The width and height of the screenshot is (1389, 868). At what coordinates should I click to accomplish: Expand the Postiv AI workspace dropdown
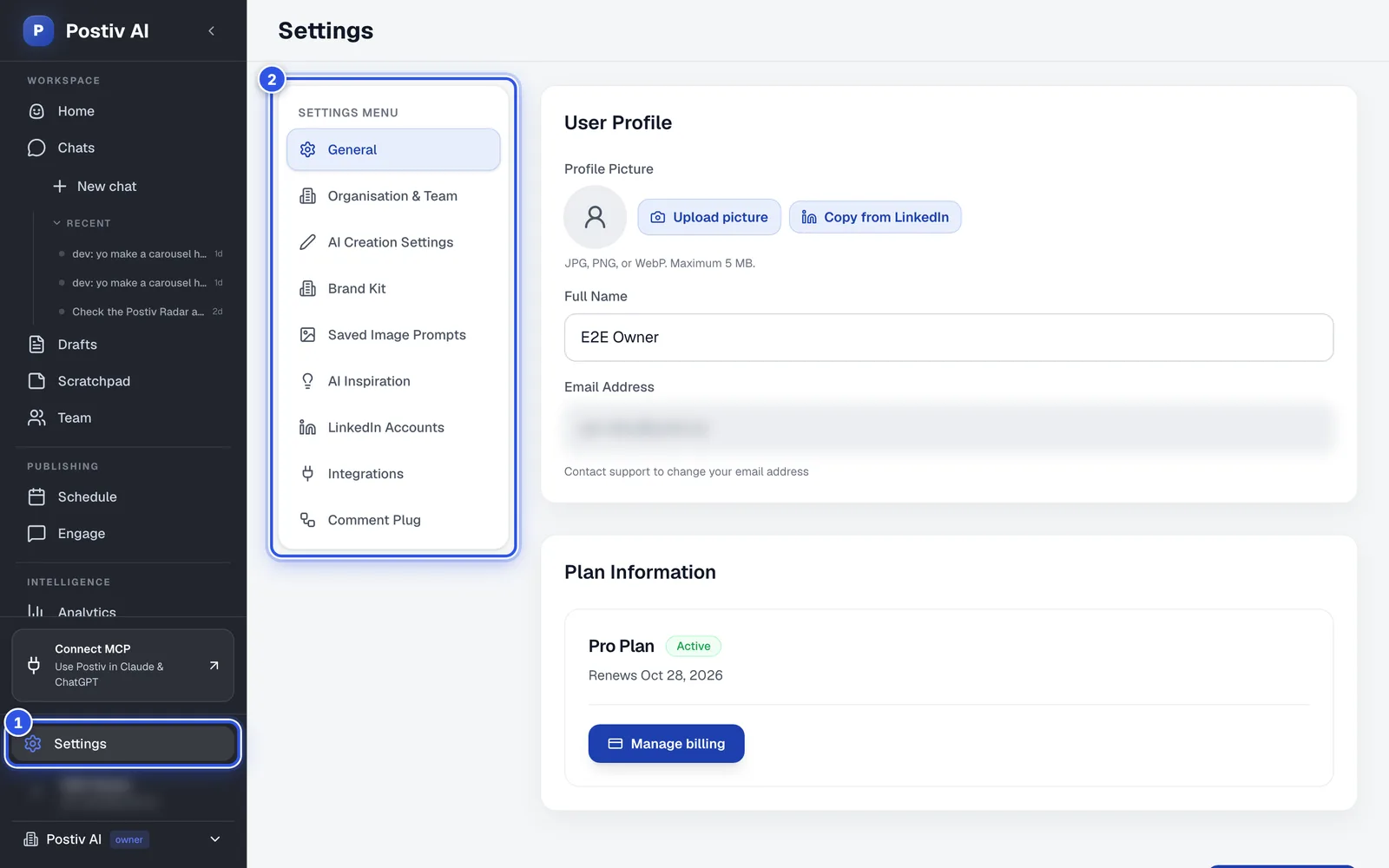point(215,839)
